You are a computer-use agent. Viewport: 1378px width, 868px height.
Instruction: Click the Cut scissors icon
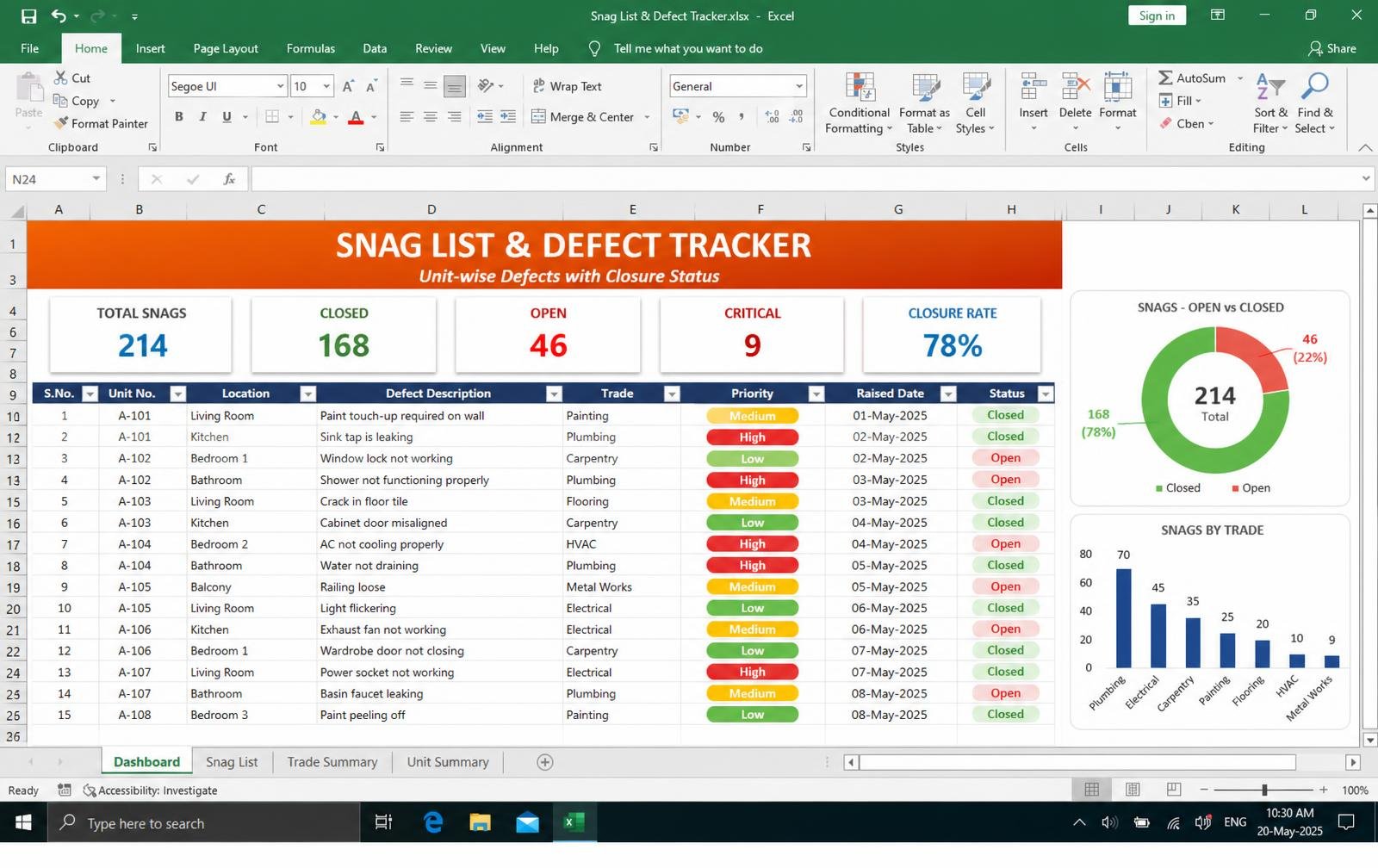[x=60, y=77]
